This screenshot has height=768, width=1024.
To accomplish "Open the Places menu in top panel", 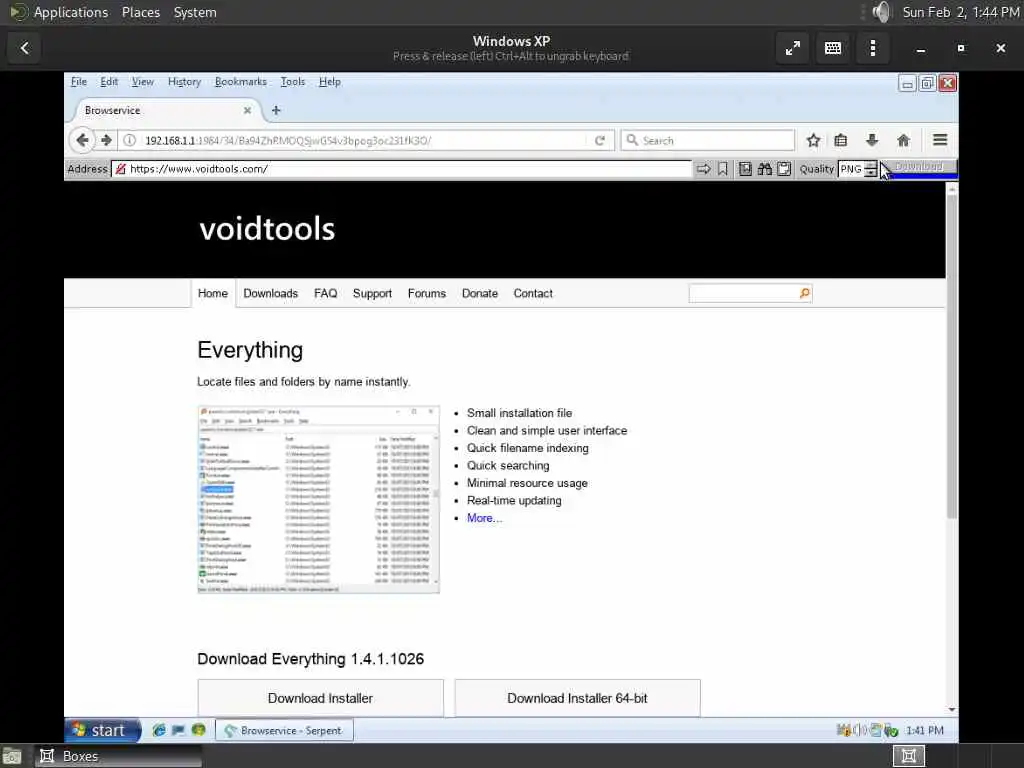I will [x=140, y=12].
